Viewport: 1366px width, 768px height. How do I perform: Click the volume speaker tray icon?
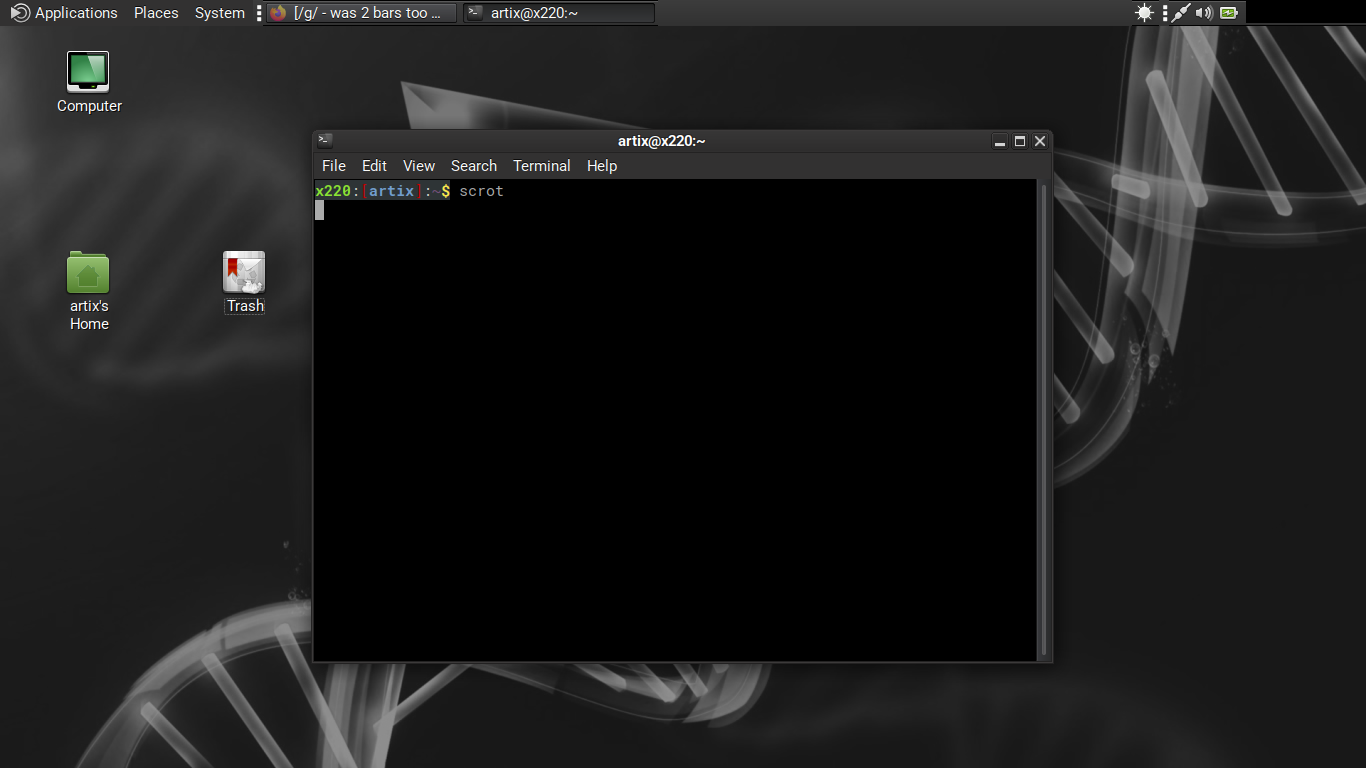click(1204, 13)
